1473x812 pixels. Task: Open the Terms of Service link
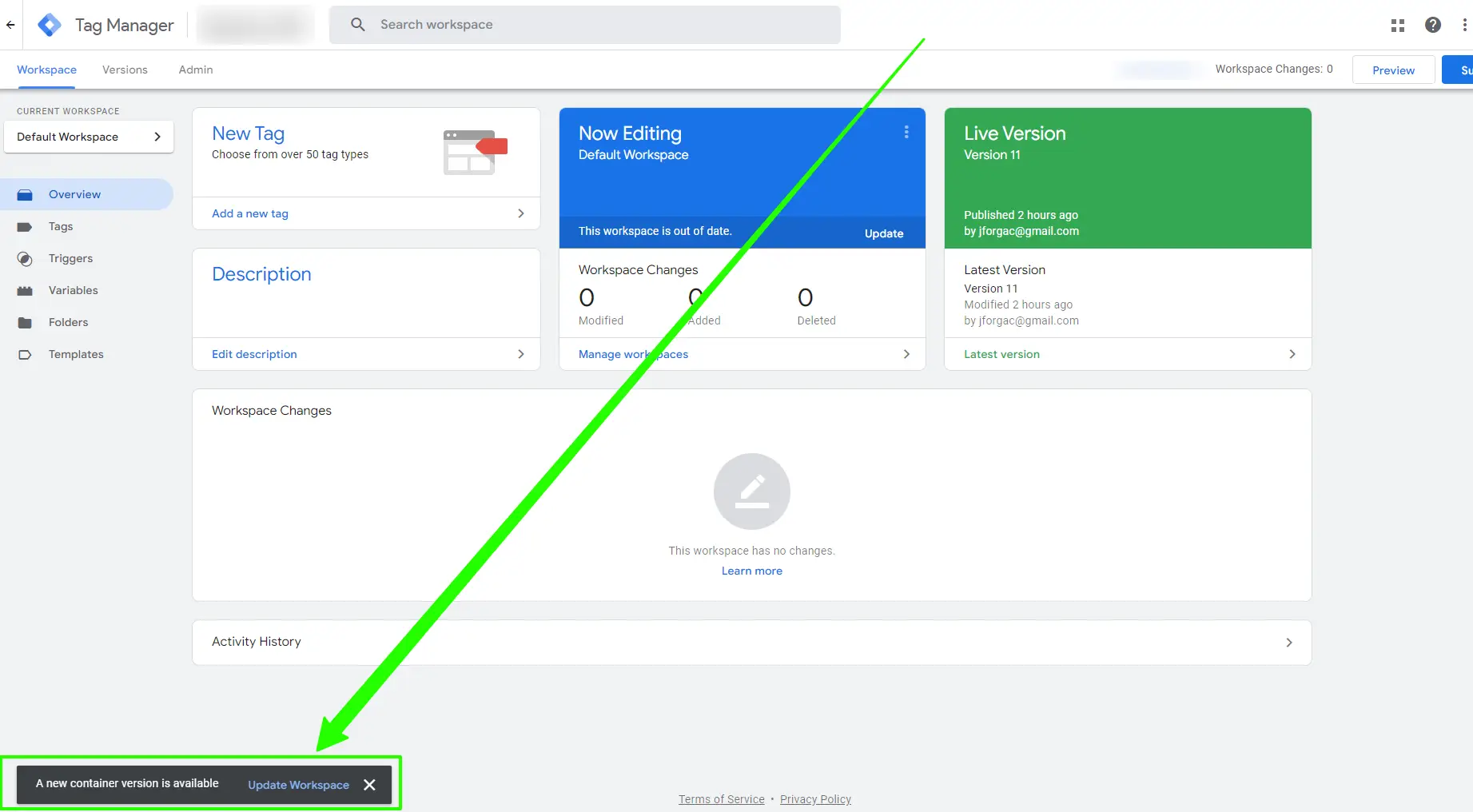[x=722, y=799]
